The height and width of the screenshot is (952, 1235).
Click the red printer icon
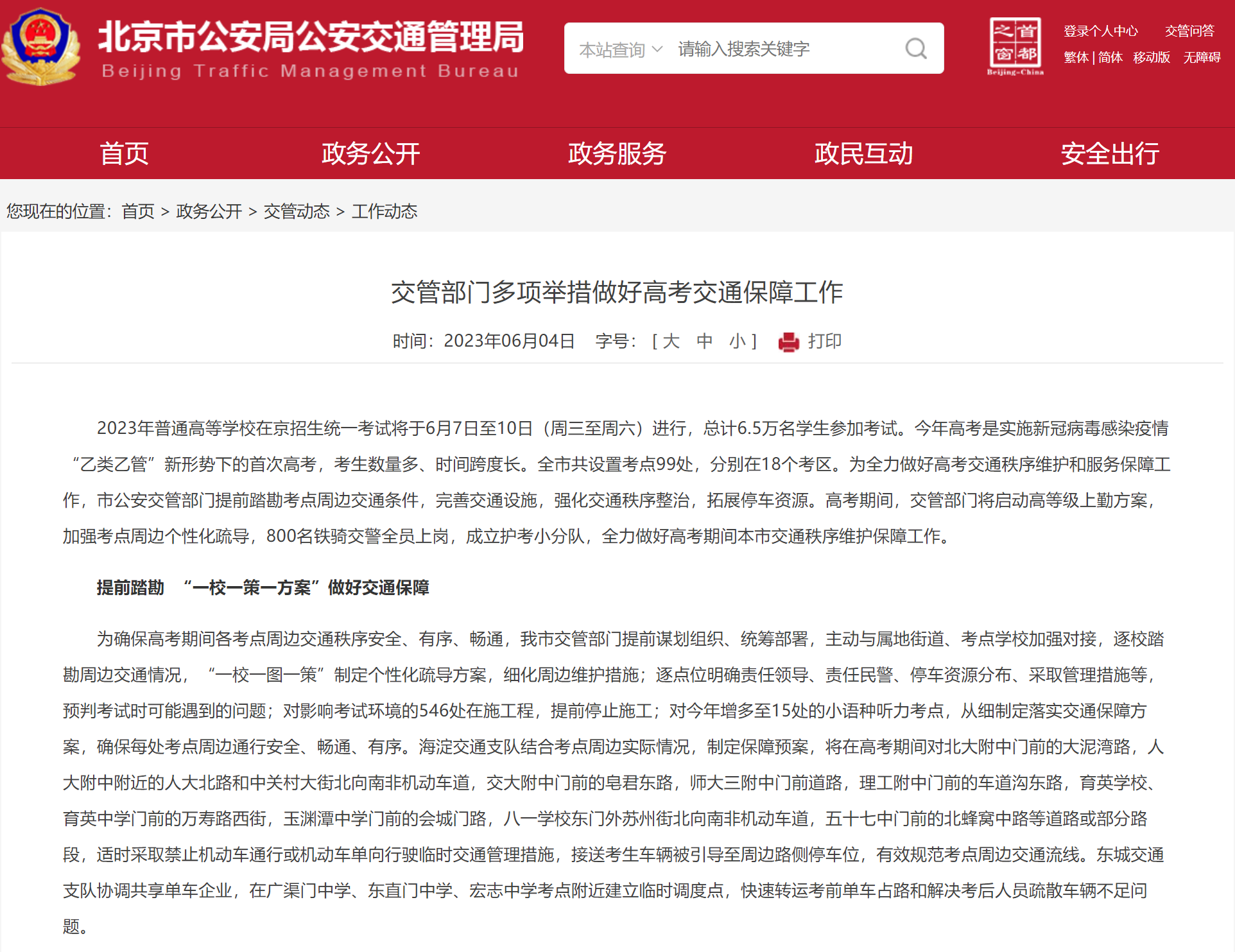[789, 342]
